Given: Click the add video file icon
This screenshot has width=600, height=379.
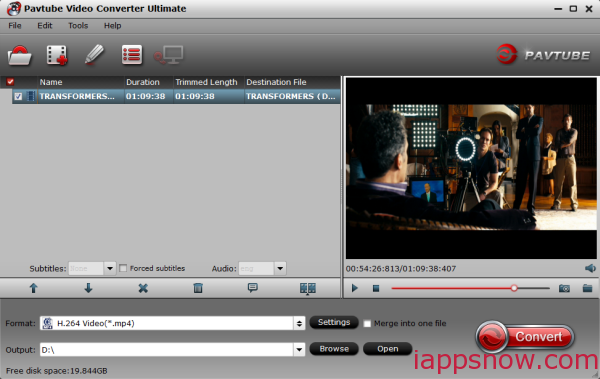Looking at the screenshot, I should click(x=57, y=55).
